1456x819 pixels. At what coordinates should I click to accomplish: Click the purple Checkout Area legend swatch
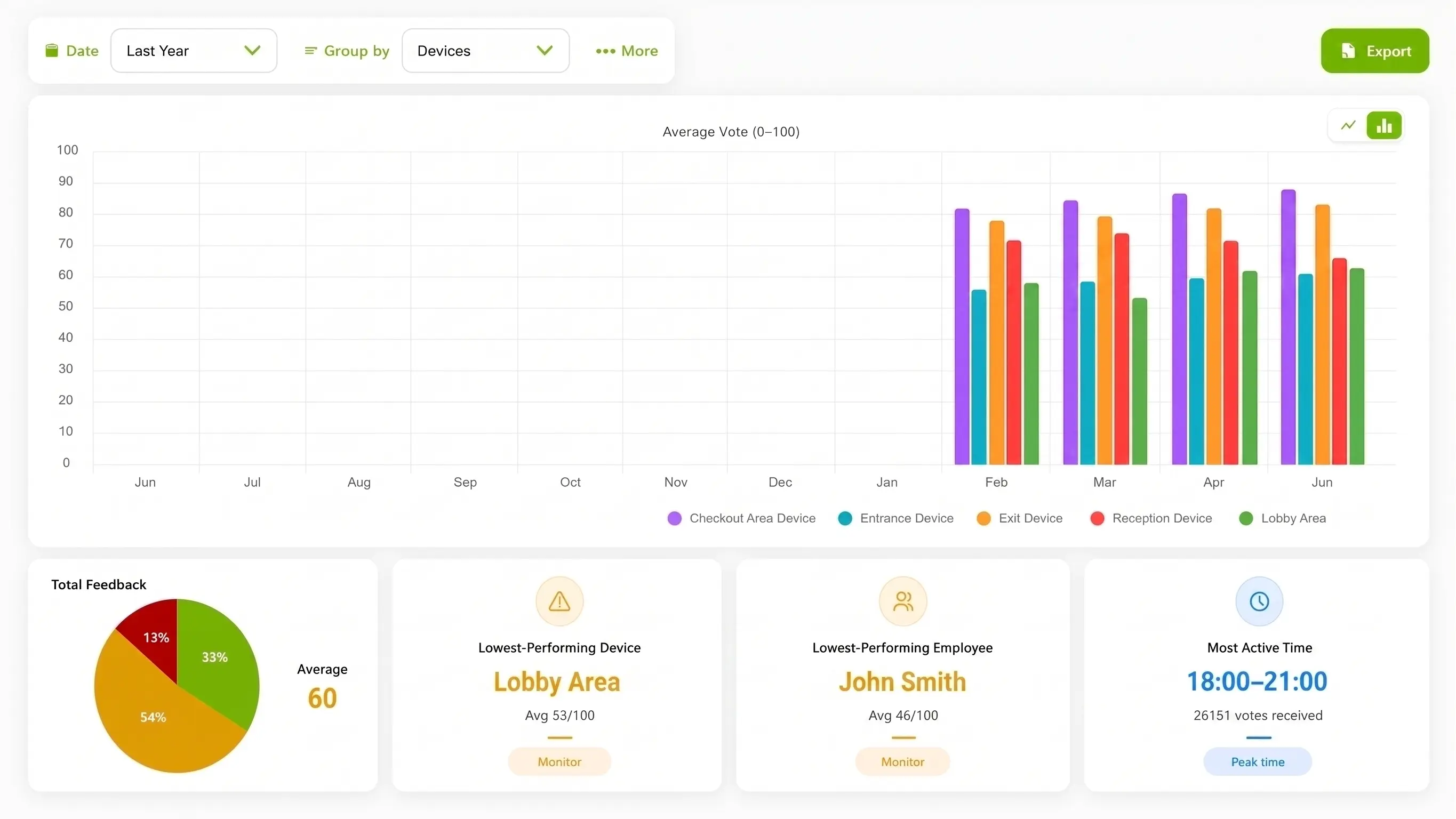click(674, 518)
